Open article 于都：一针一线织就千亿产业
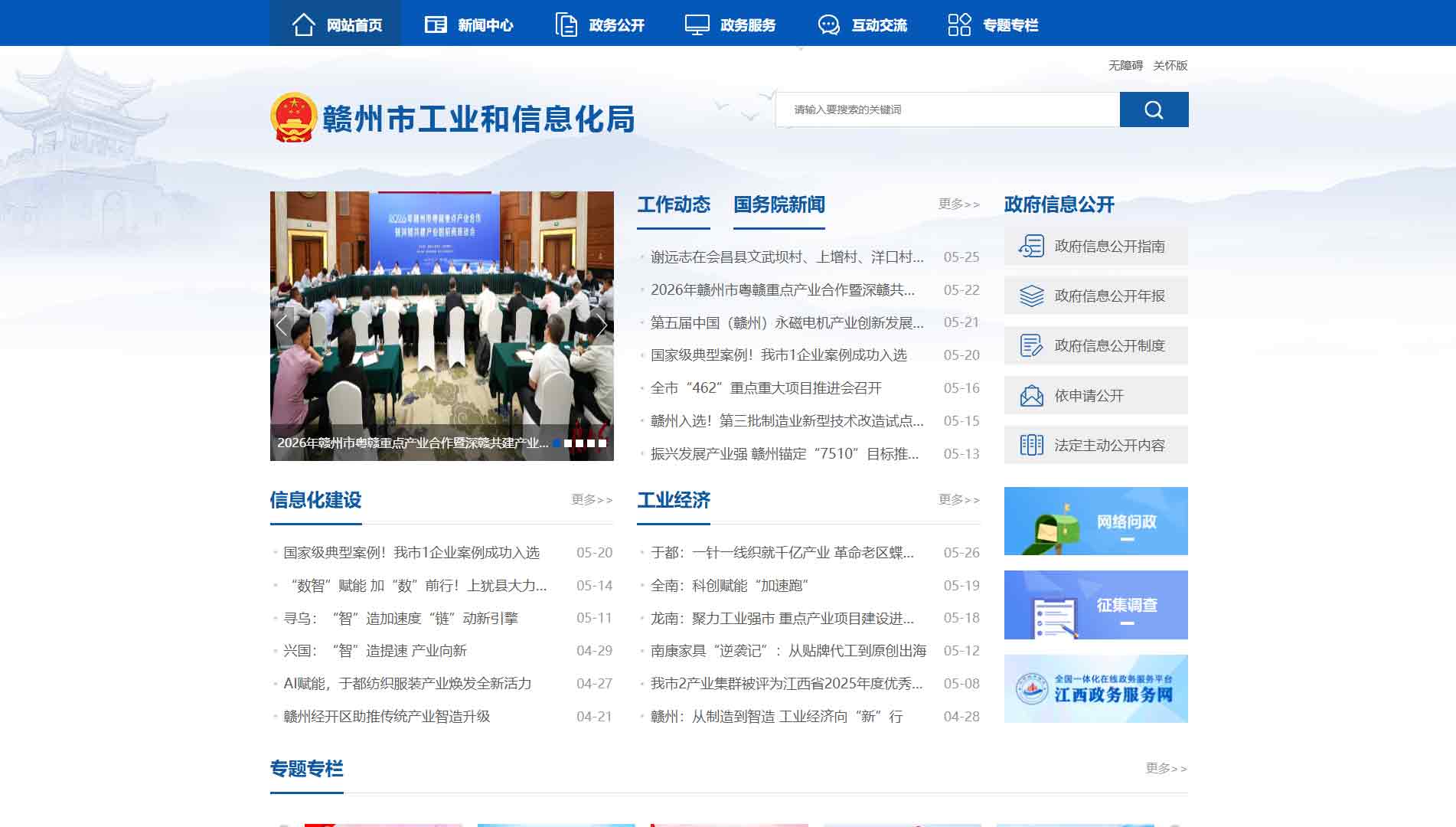1456x827 pixels. pos(782,553)
